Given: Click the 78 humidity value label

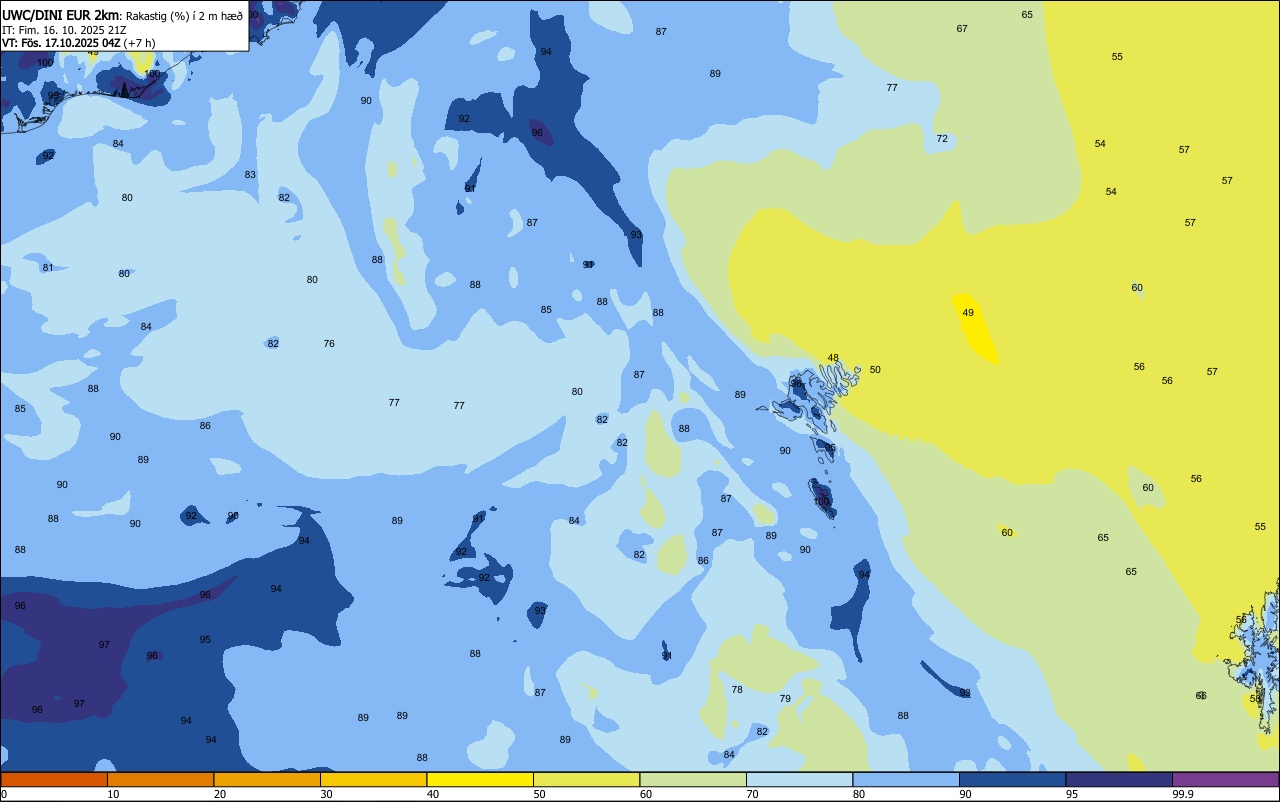Looking at the screenshot, I should [737, 690].
